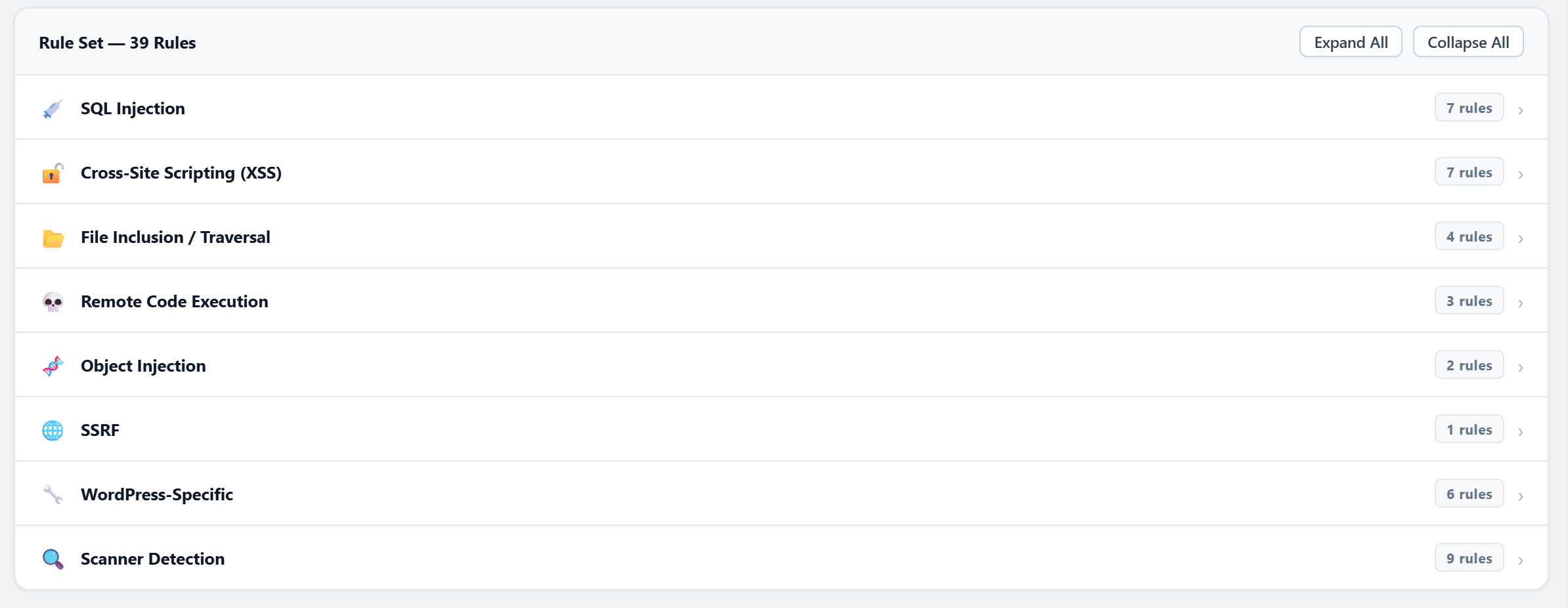Select the unlocked padlock icon for Cross-Site Scripting
1568x608 pixels.
click(53, 173)
